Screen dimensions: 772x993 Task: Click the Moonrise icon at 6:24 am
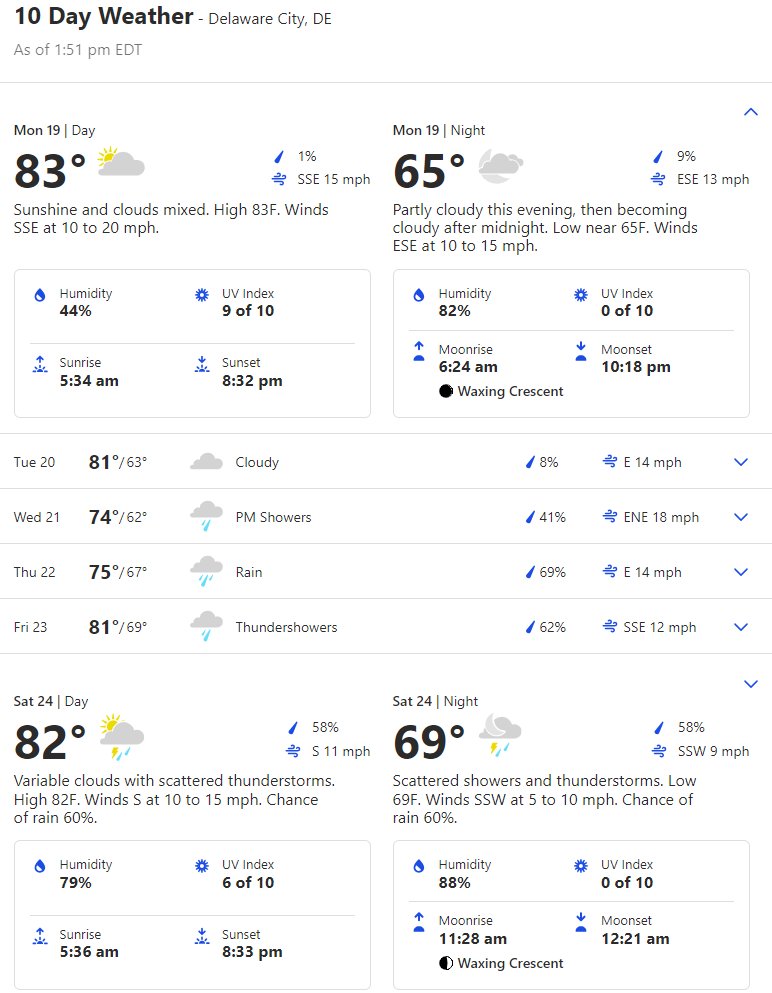[x=419, y=351]
